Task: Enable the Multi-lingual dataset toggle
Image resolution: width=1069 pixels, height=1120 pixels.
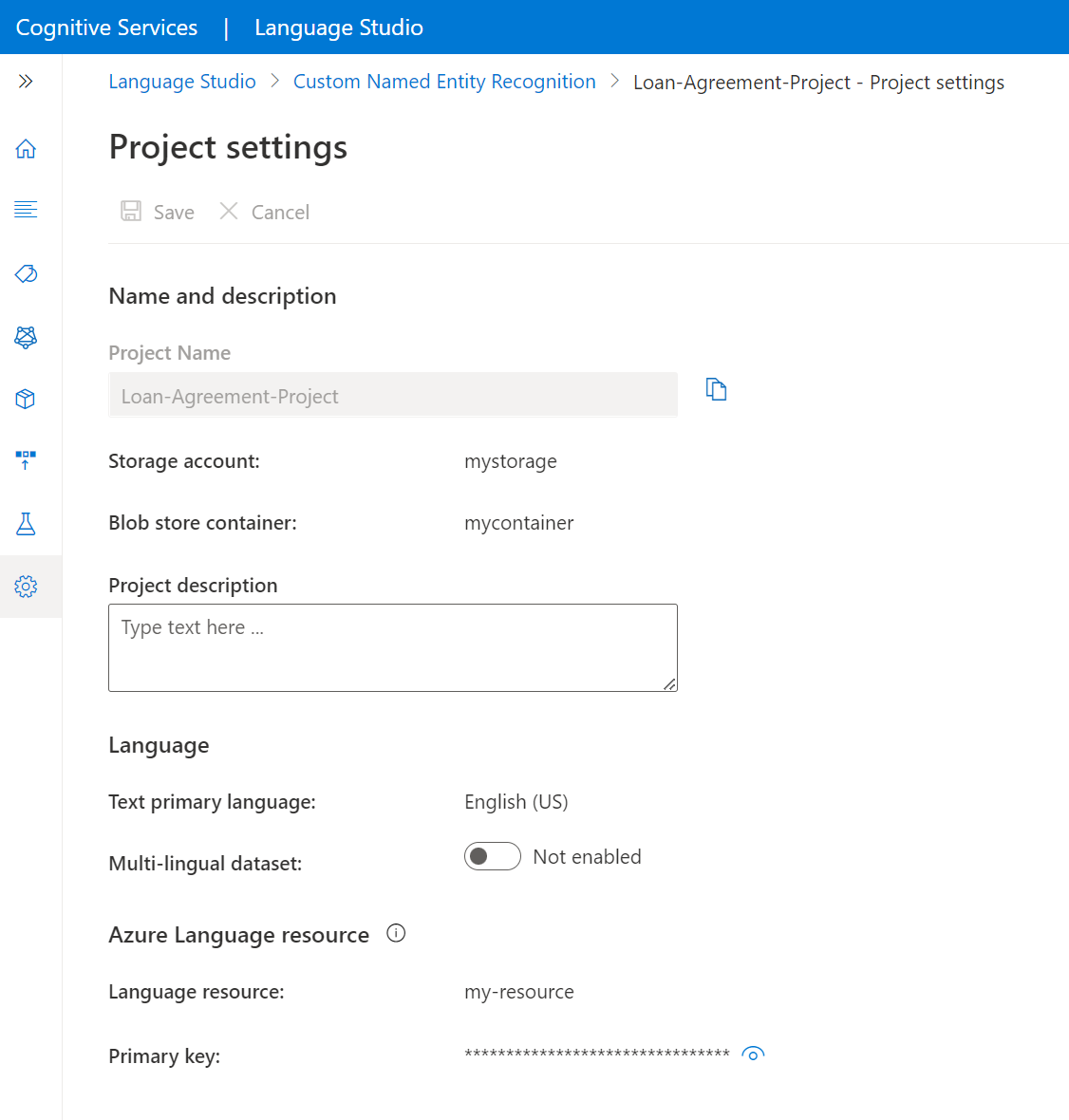Action: pos(493,856)
